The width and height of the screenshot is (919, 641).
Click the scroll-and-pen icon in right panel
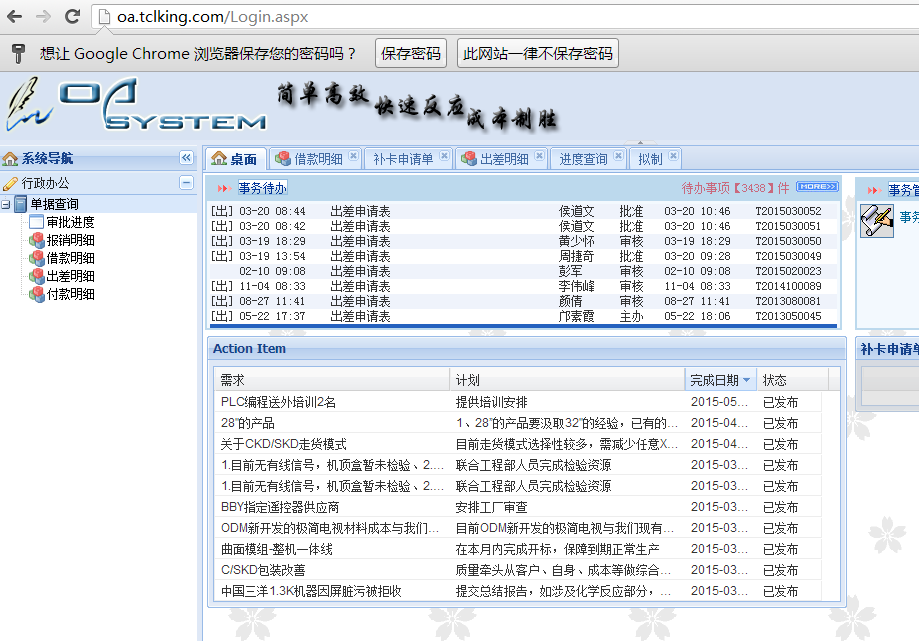point(877,220)
